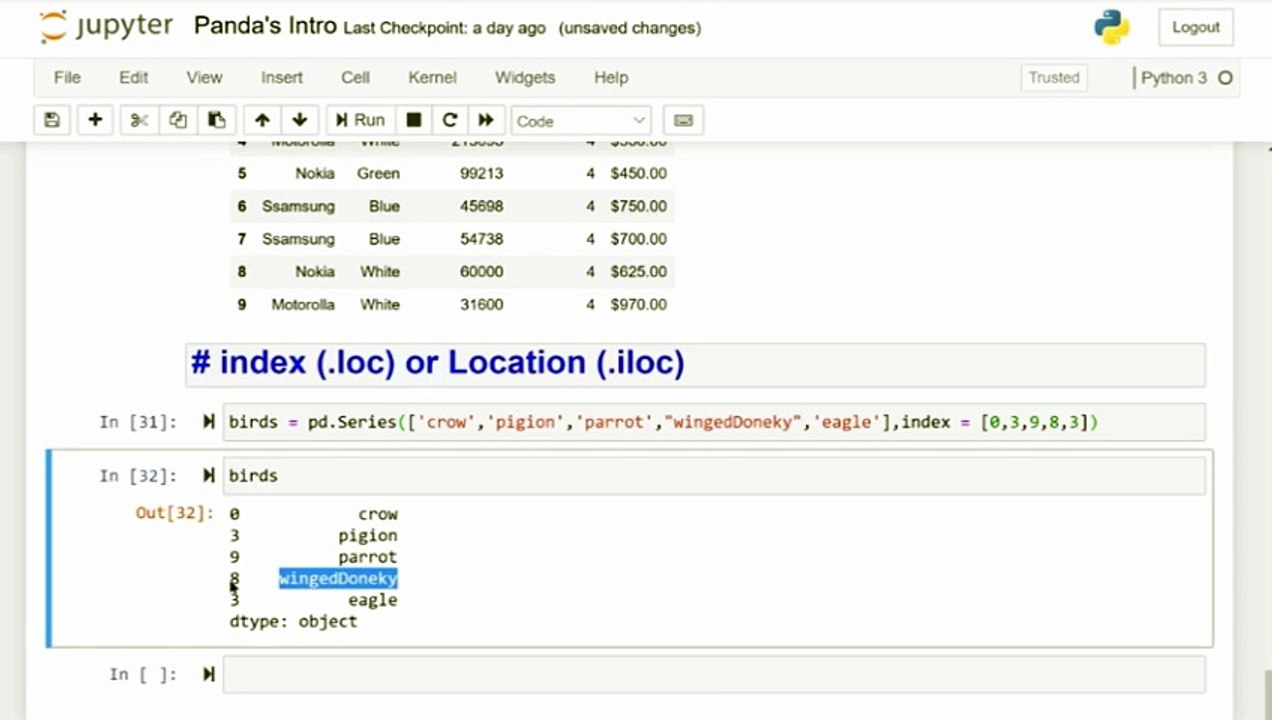
Task: Click the pigion output value
Action: pos(368,535)
